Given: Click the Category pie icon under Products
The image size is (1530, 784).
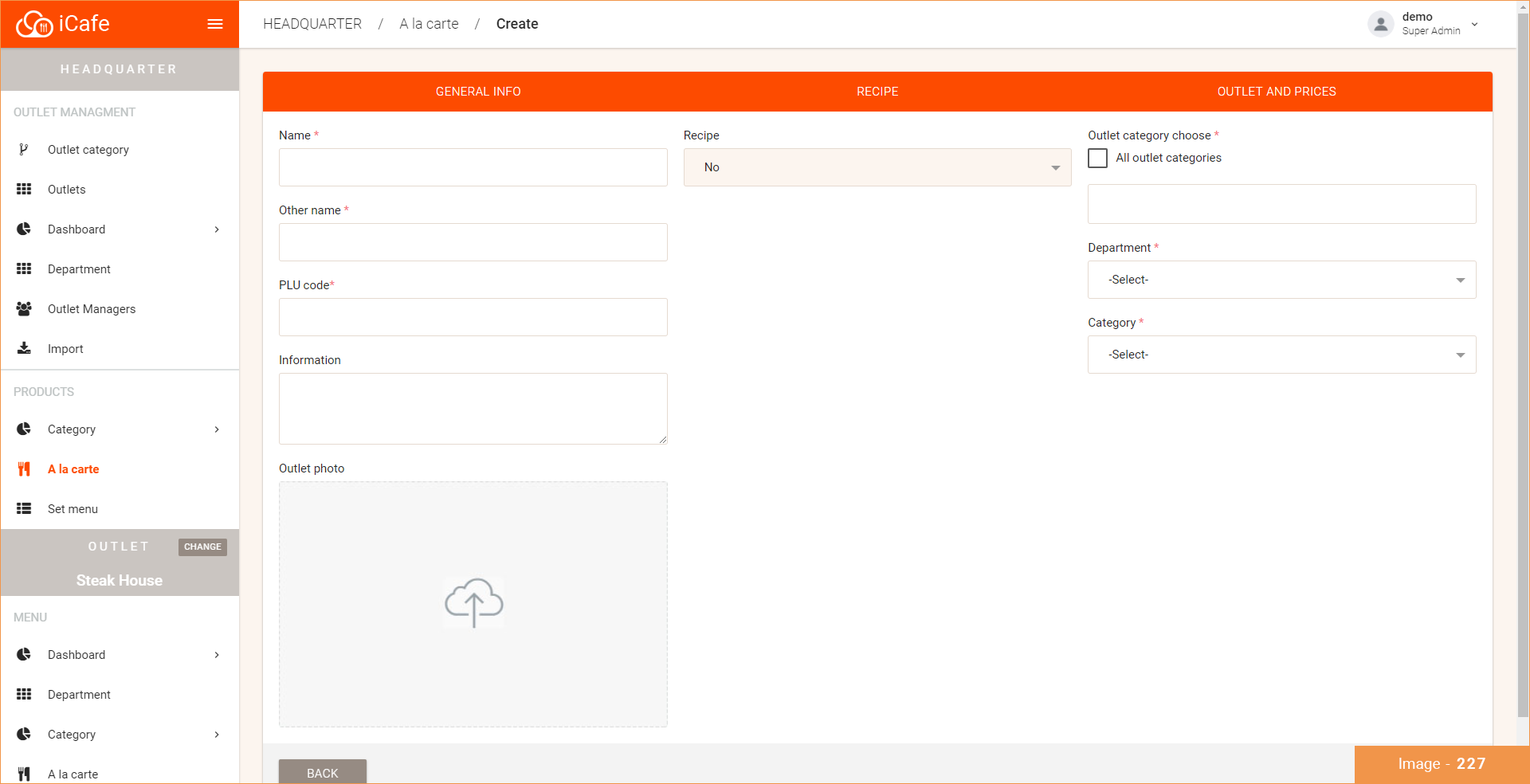Looking at the screenshot, I should click(x=24, y=429).
